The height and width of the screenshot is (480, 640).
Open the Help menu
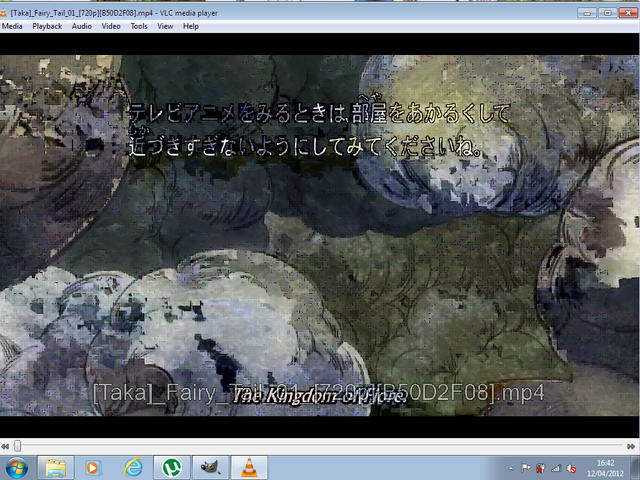click(191, 26)
